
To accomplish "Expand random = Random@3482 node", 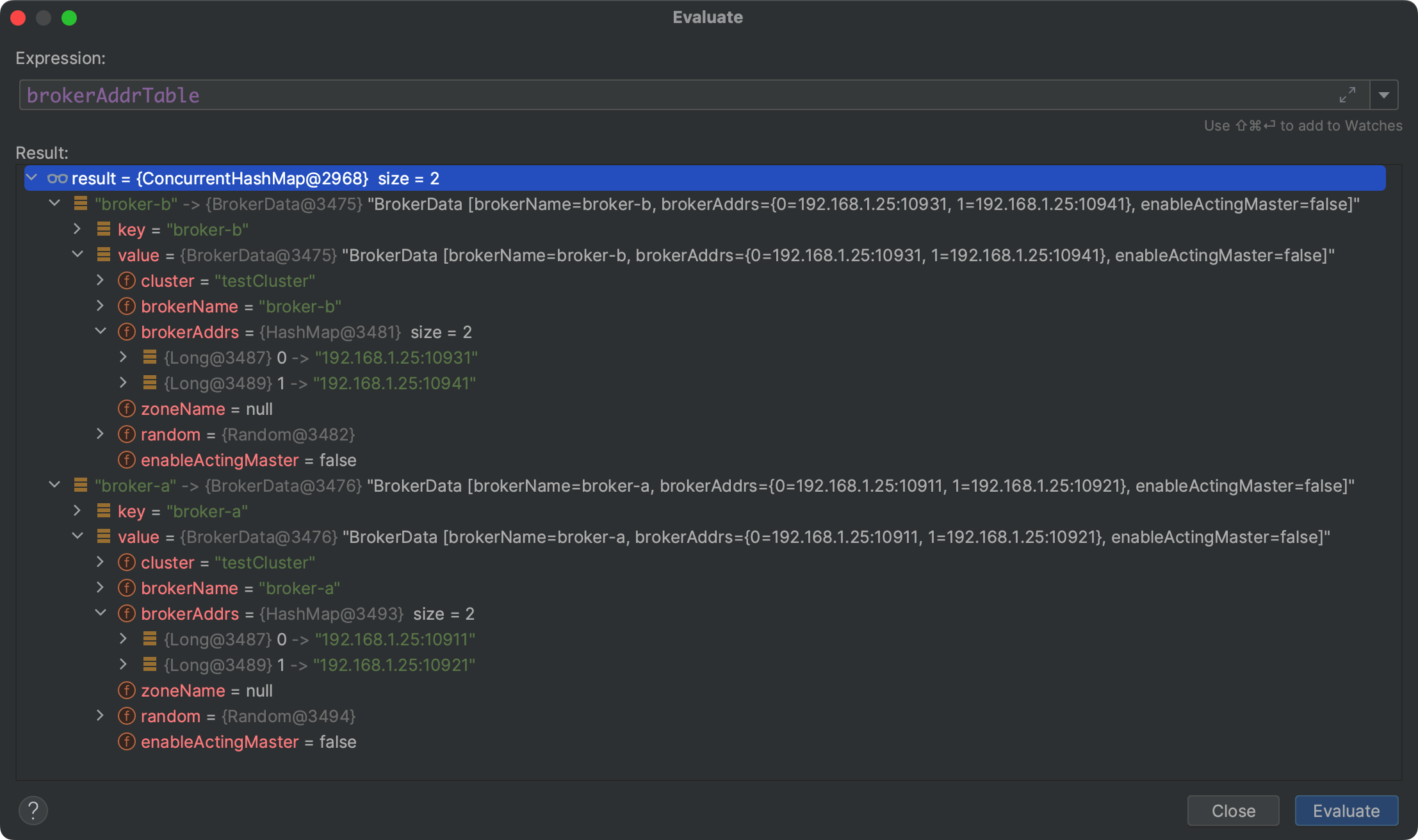I will (x=101, y=434).
